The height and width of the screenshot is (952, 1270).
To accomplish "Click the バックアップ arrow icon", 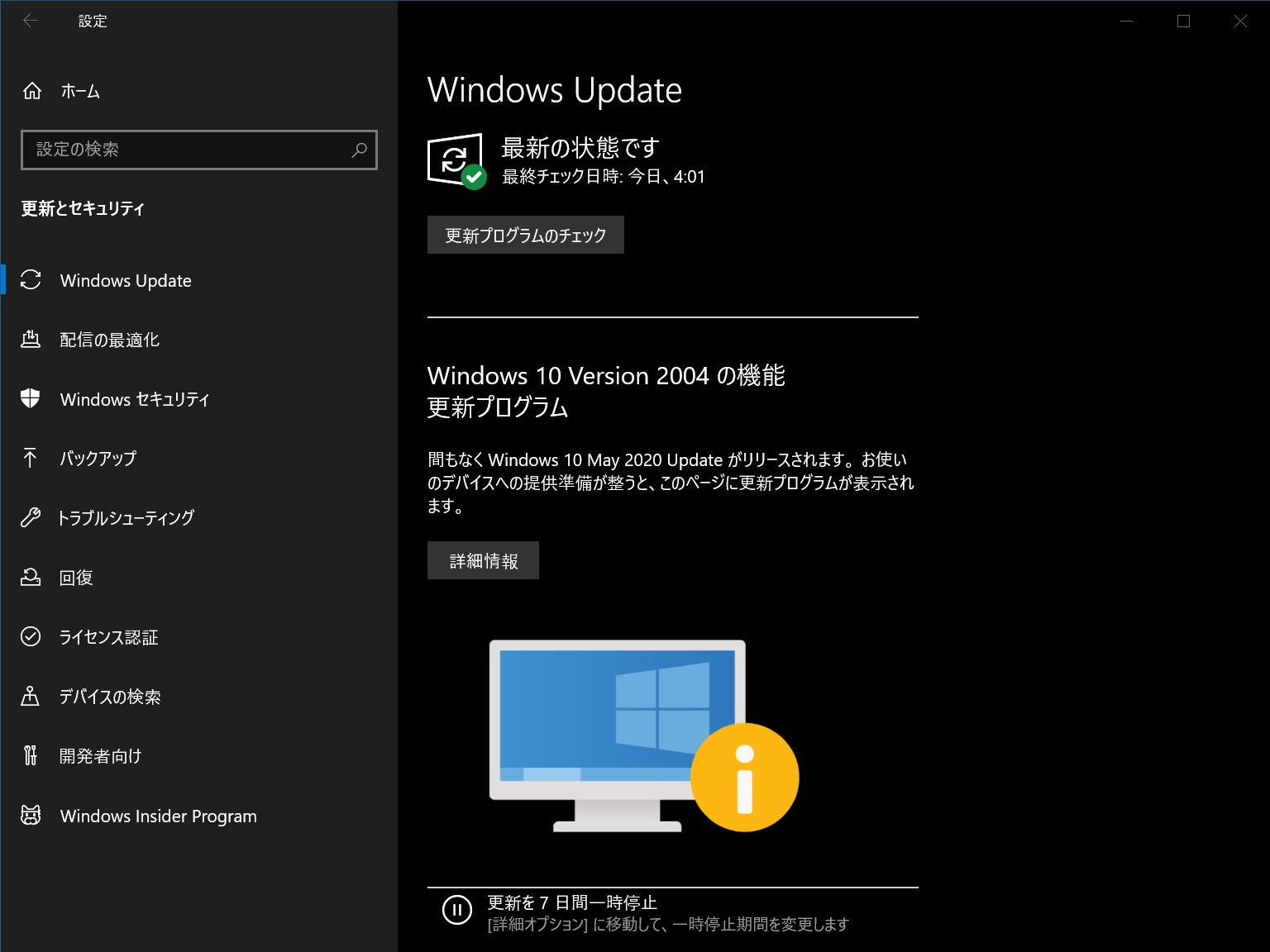I will tap(31, 459).
